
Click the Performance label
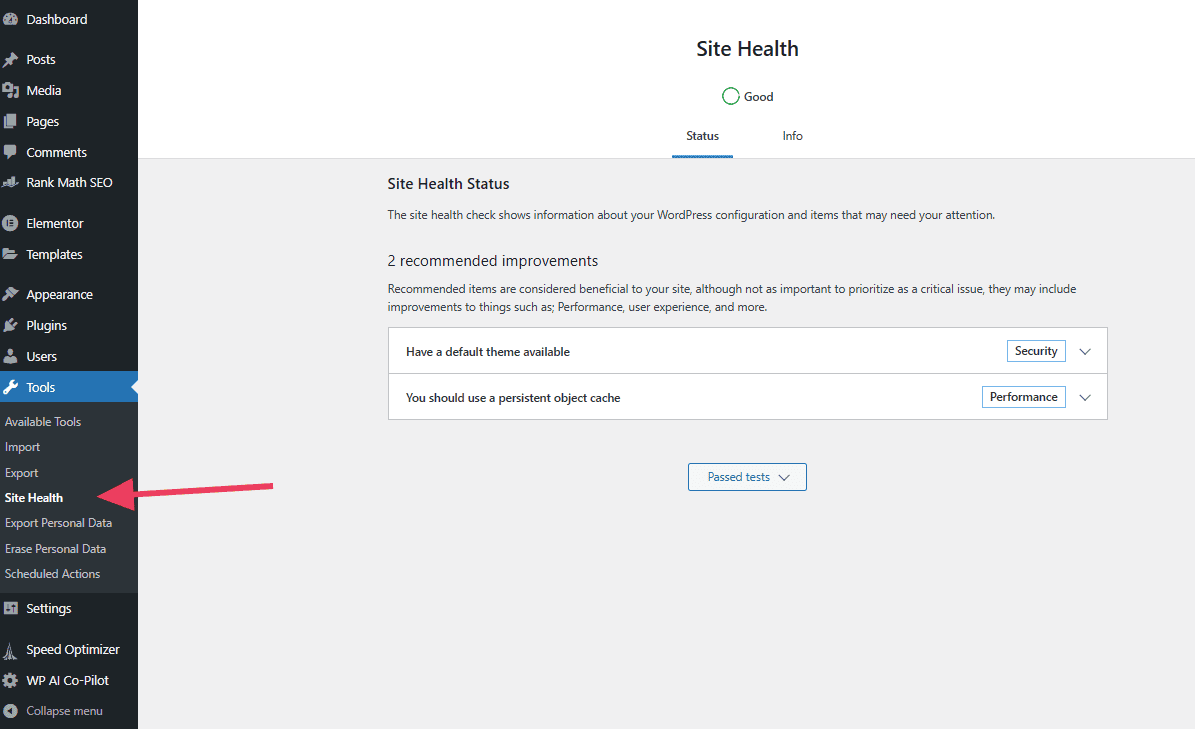click(1023, 397)
